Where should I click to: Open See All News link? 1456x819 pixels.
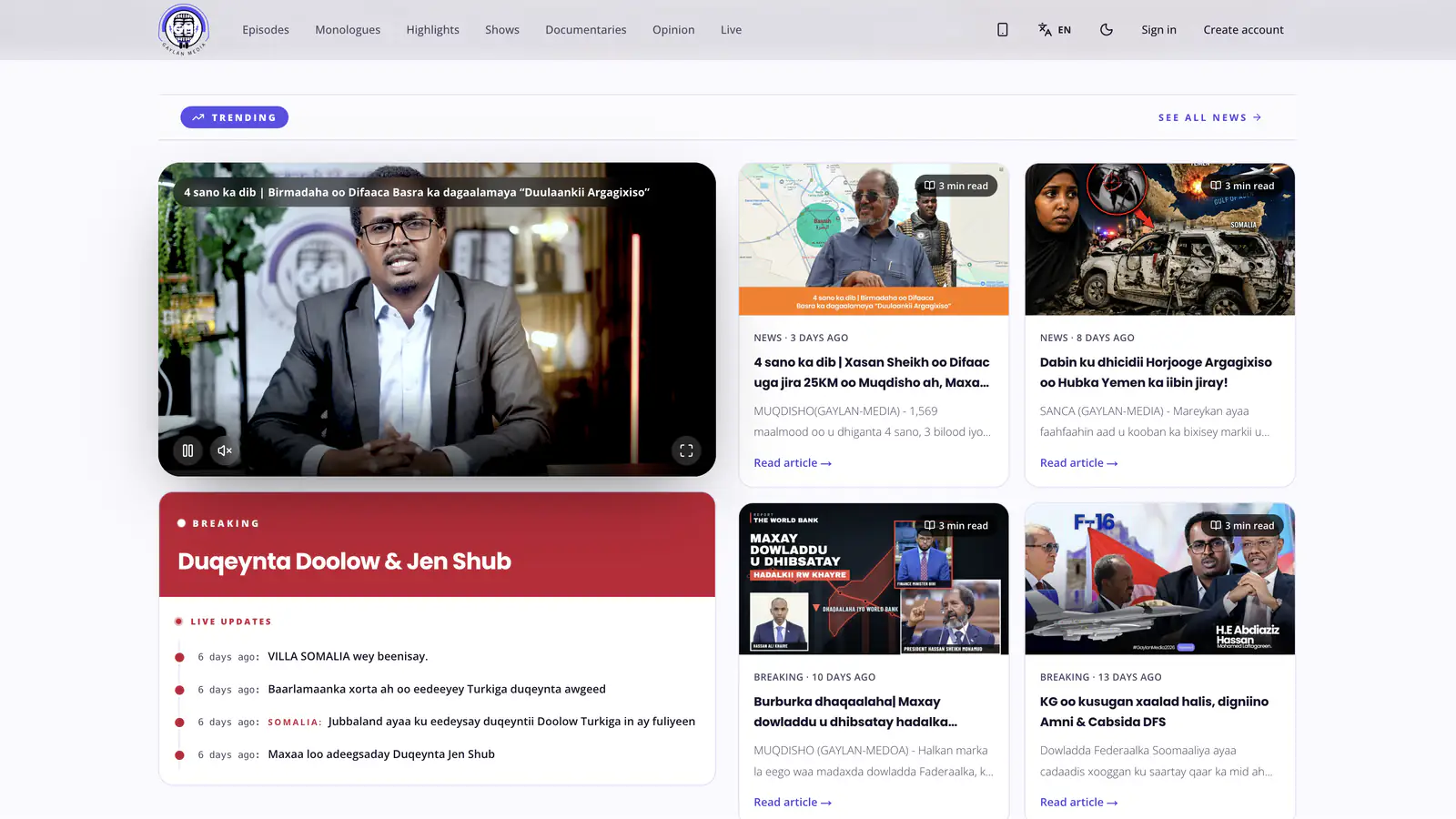click(1209, 117)
